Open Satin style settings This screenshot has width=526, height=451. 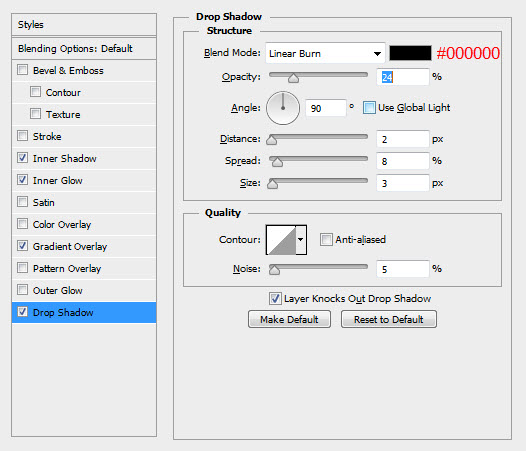point(84,202)
